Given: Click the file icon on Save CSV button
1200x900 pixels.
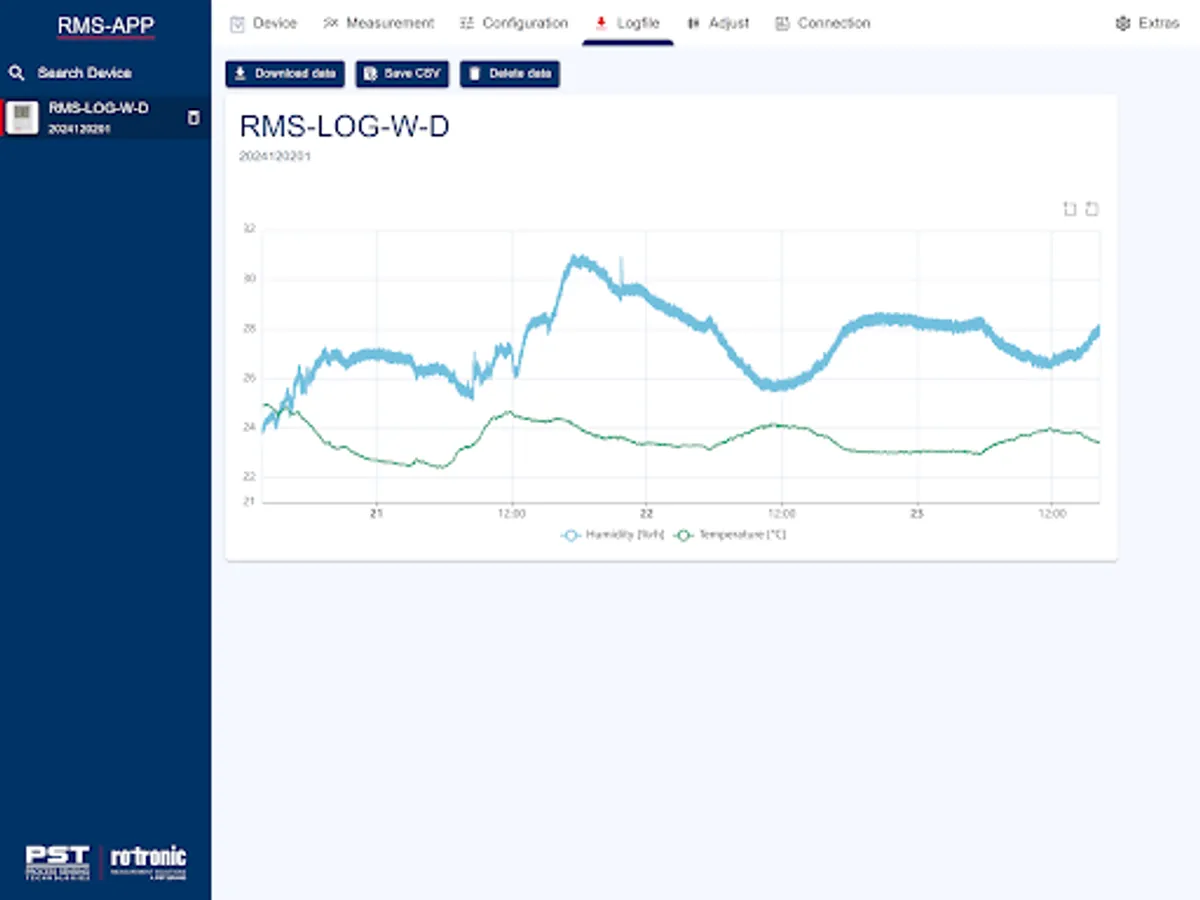Looking at the screenshot, I should 368,73.
